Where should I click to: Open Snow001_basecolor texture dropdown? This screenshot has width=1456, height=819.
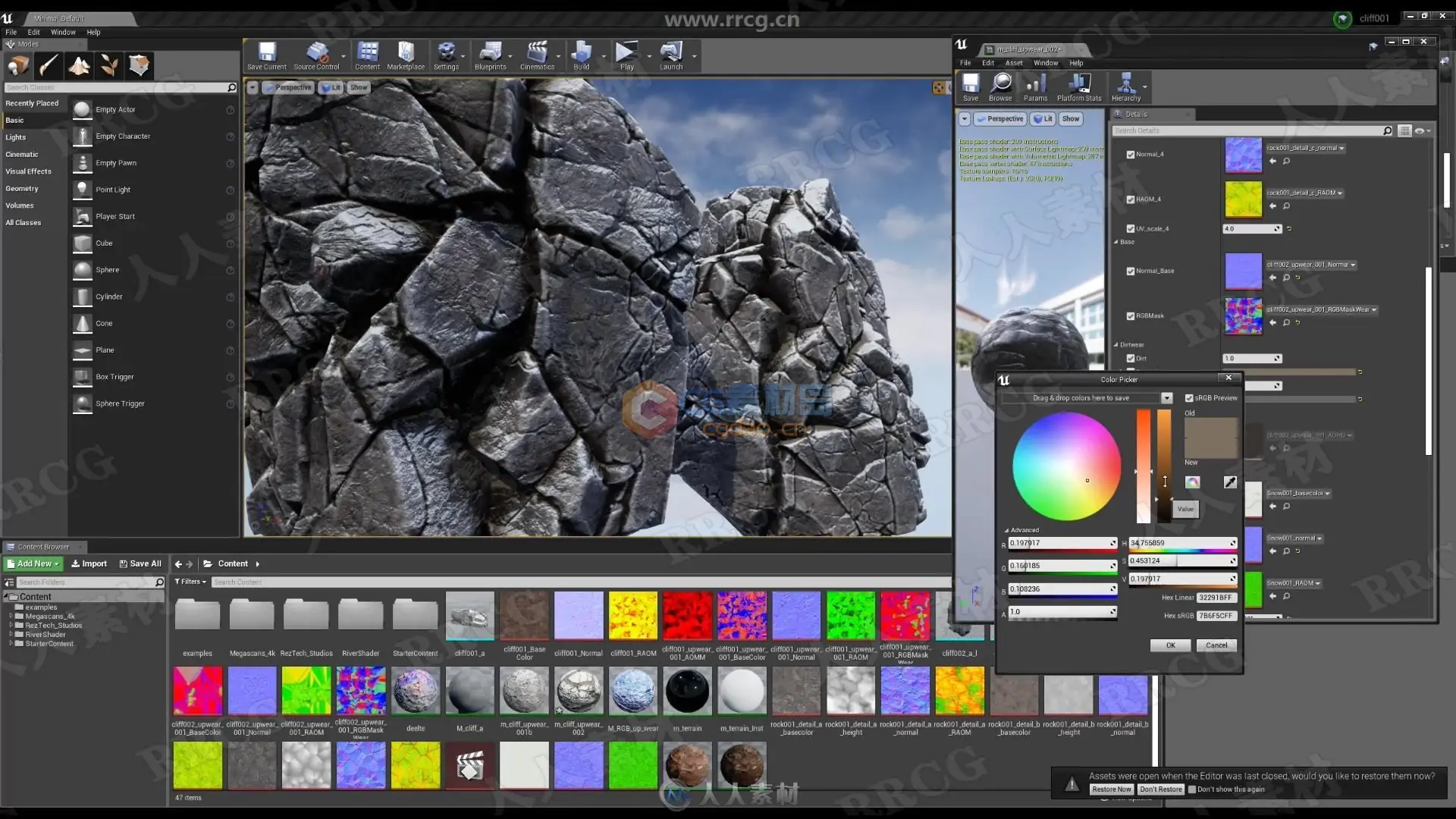pos(1298,494)
